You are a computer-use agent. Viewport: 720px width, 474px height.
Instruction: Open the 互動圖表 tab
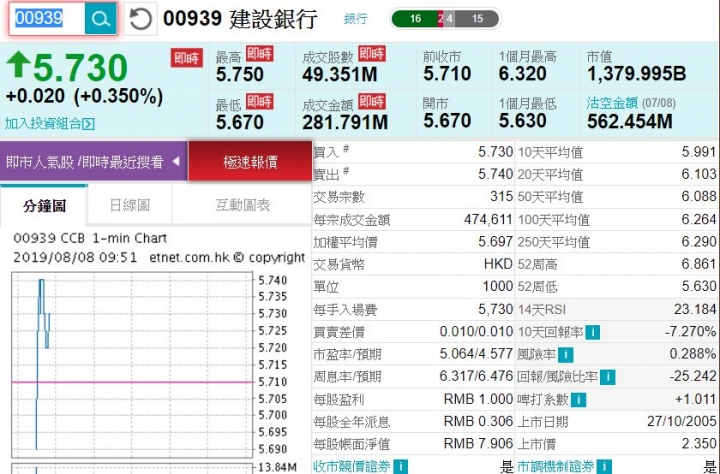pyautogui.click(x=242, y=205)
